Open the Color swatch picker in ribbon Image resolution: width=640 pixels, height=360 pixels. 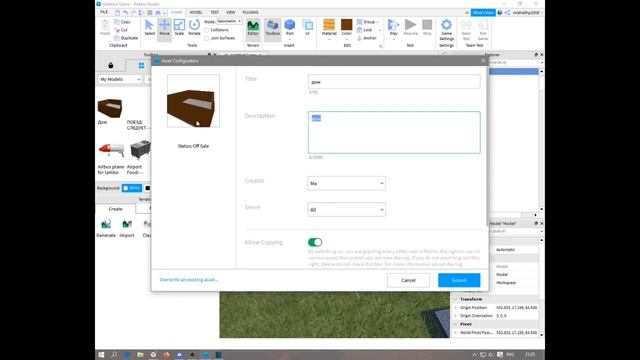coord(347,28)
